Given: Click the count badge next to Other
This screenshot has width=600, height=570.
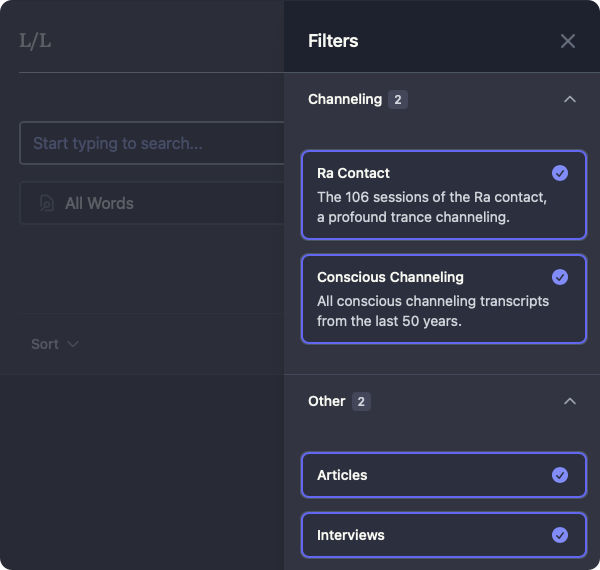Looking at the screenshot, I should click(x=361, y=401).
